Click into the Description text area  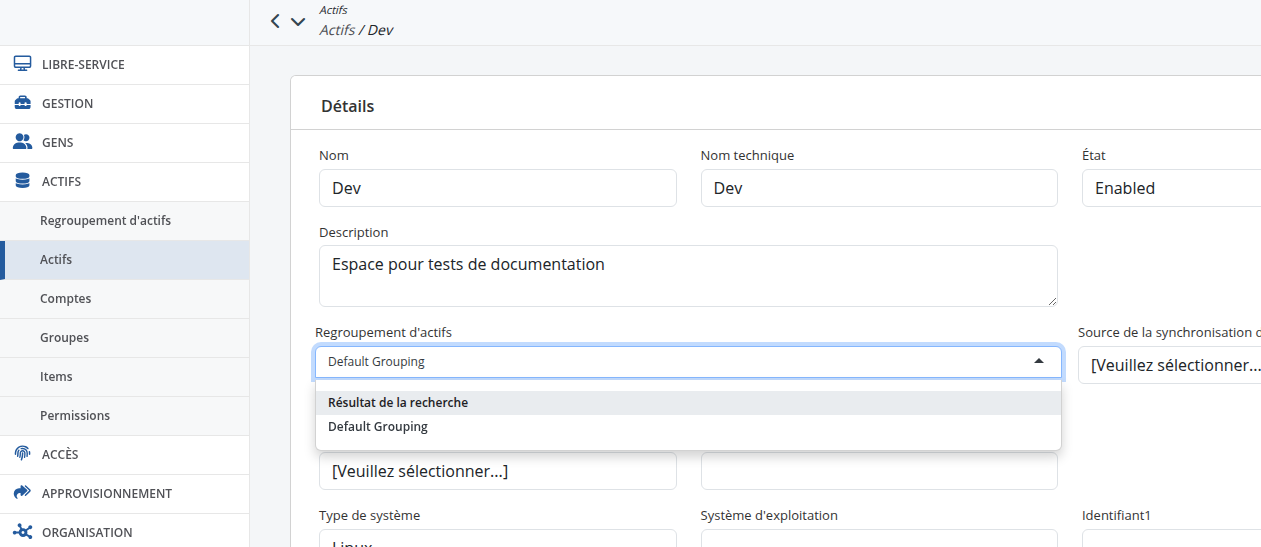coord(688,276)
